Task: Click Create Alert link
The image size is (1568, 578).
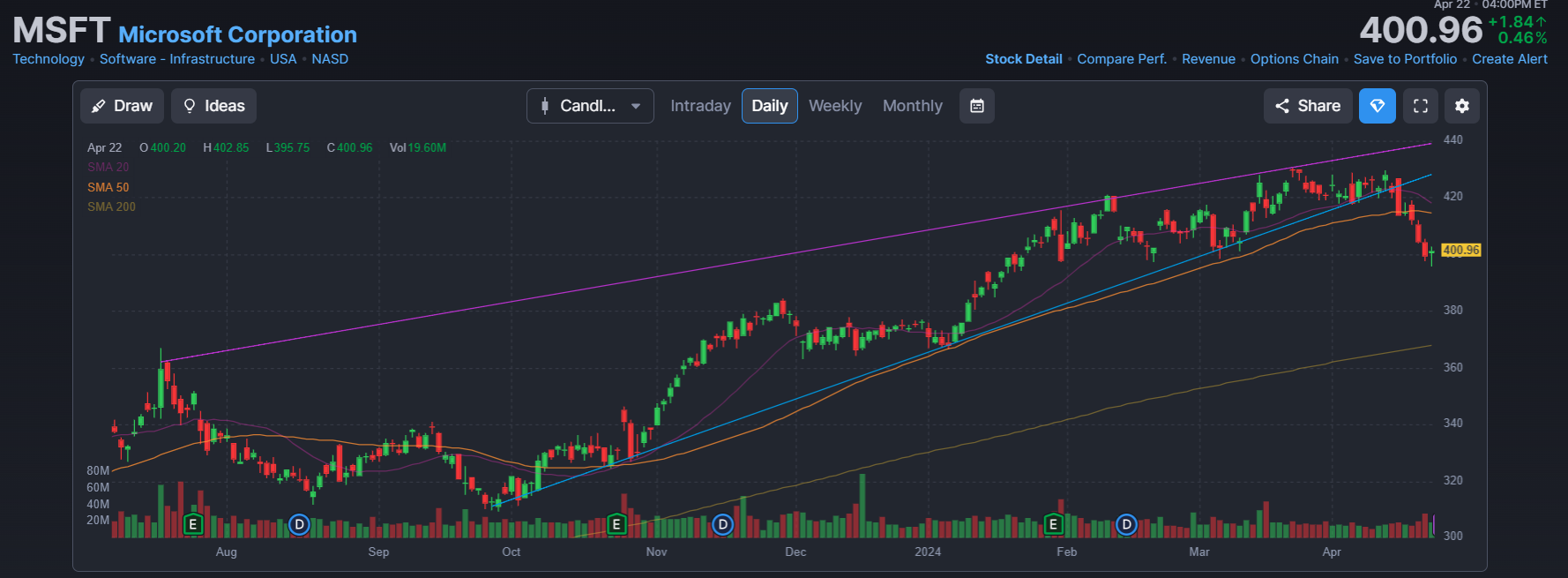Action: (x=1510, y=59)
